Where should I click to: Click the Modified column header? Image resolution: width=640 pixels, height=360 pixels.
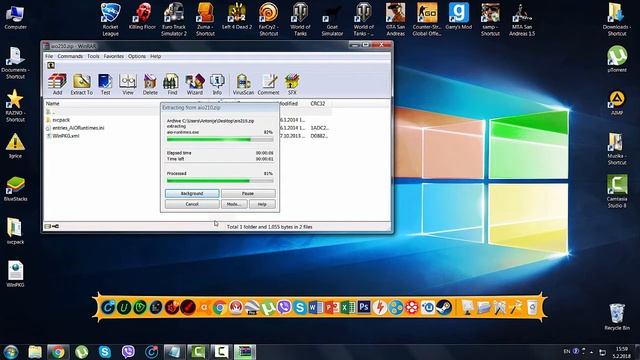289,104
